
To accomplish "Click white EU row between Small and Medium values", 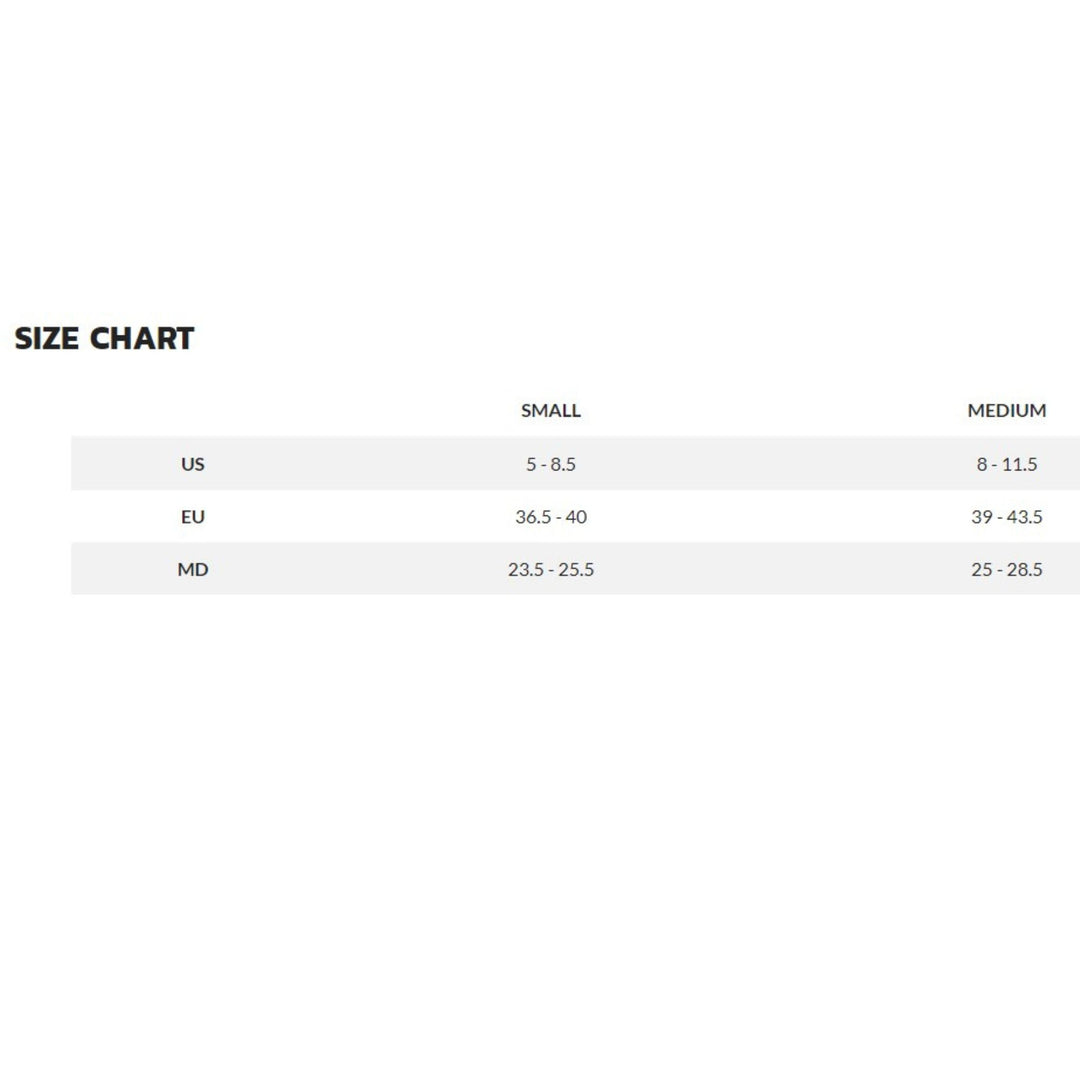I will (780, 517).
